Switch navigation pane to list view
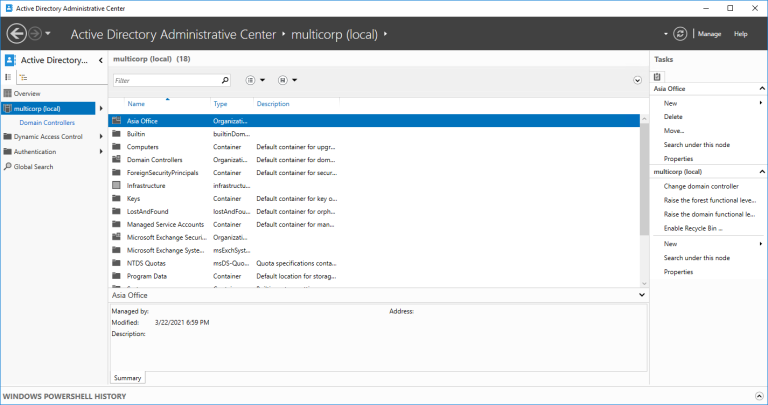This screenshot has height=405, width=768. click(8, 77)
